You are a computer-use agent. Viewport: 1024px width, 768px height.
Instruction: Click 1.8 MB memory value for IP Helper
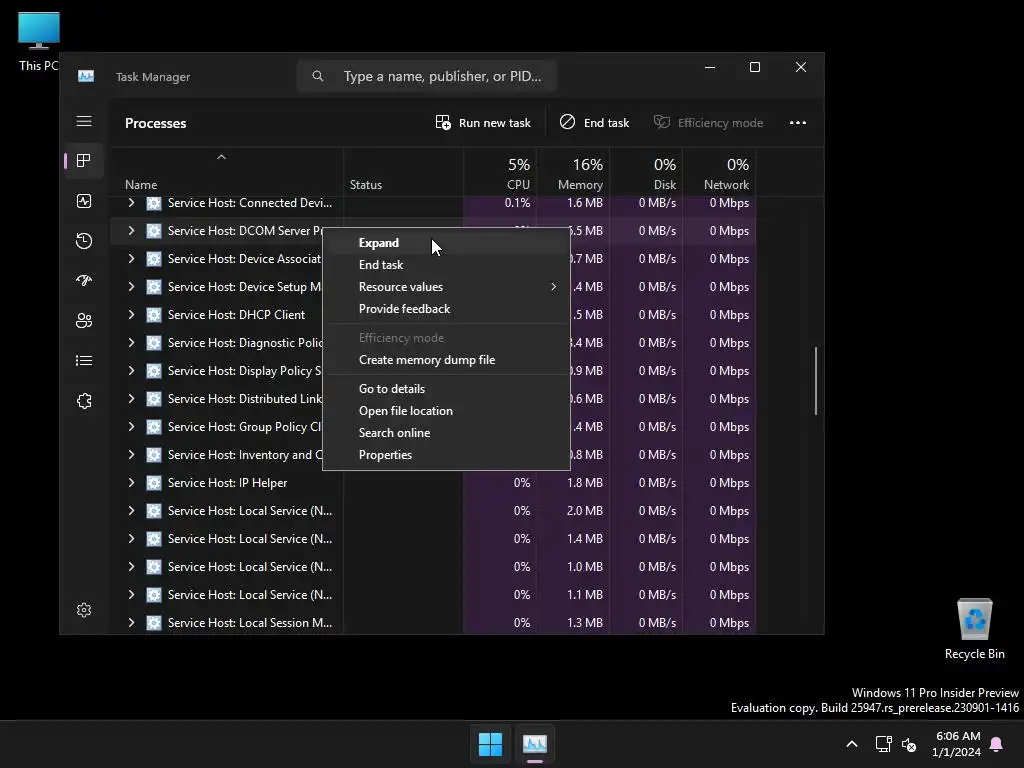pyautogui.click(x=584, y=483)
